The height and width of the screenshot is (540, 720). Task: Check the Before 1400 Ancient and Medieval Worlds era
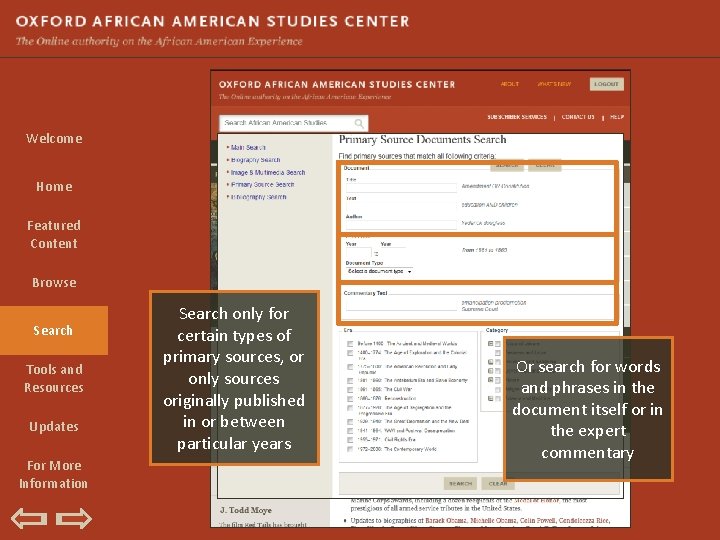coord(350,343)
